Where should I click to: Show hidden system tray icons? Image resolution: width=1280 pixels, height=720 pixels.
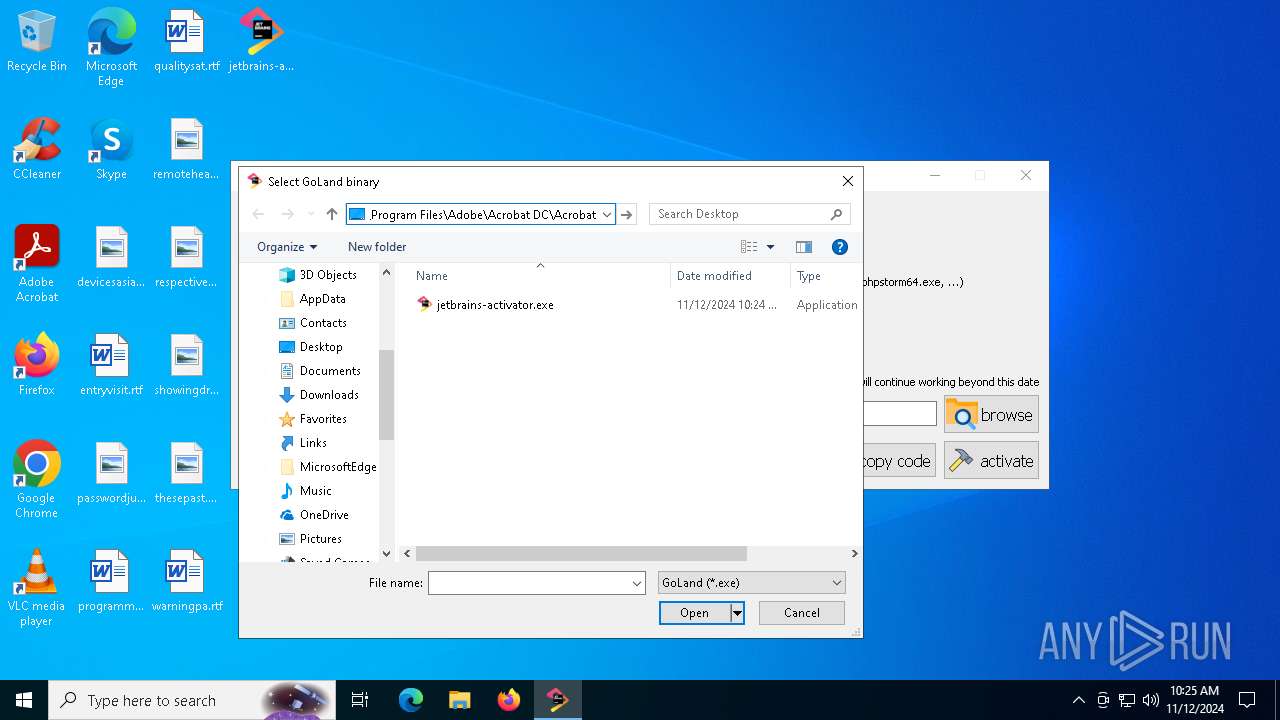(1078, 700)
